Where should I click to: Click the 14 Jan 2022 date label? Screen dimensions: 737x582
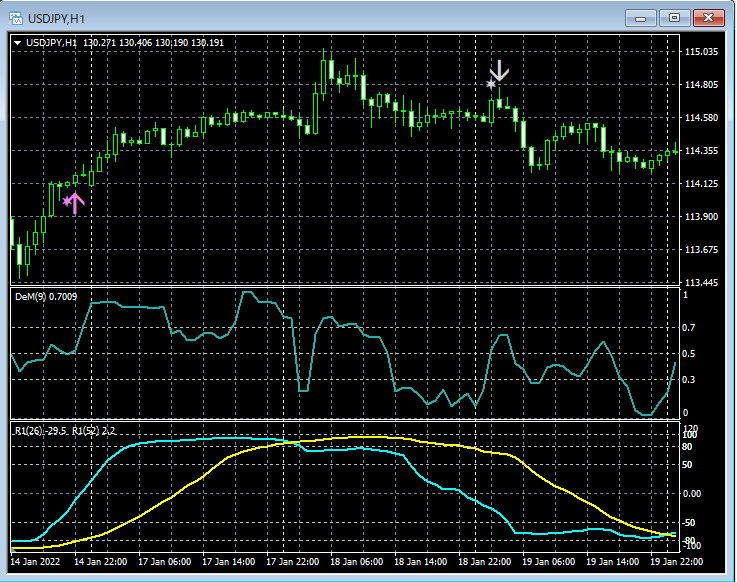click(x=37, y=562)
